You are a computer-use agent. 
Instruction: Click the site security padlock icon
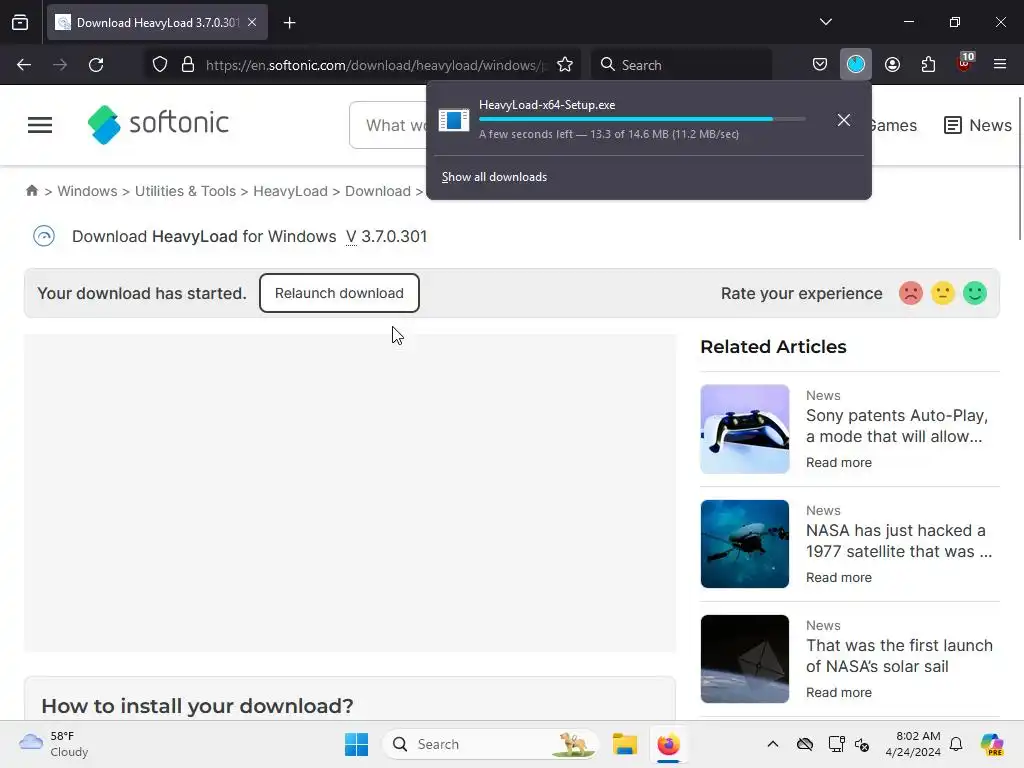[x=188, y=65]
